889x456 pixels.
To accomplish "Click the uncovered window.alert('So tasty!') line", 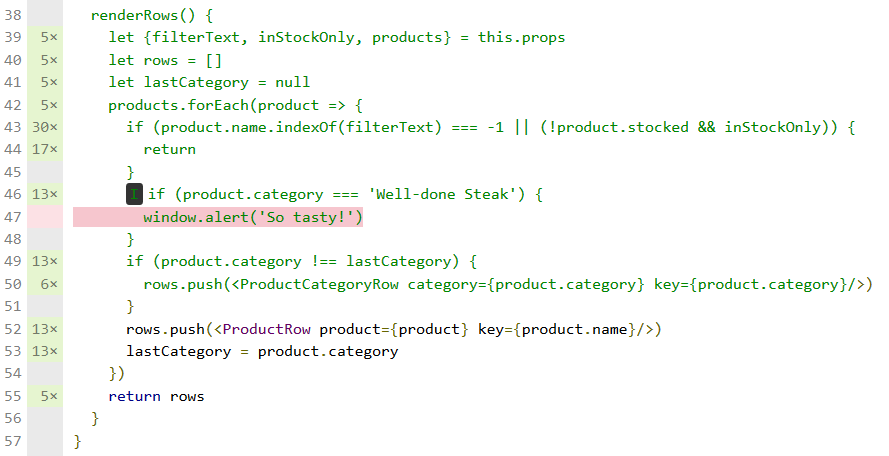I will coord(252,217).
